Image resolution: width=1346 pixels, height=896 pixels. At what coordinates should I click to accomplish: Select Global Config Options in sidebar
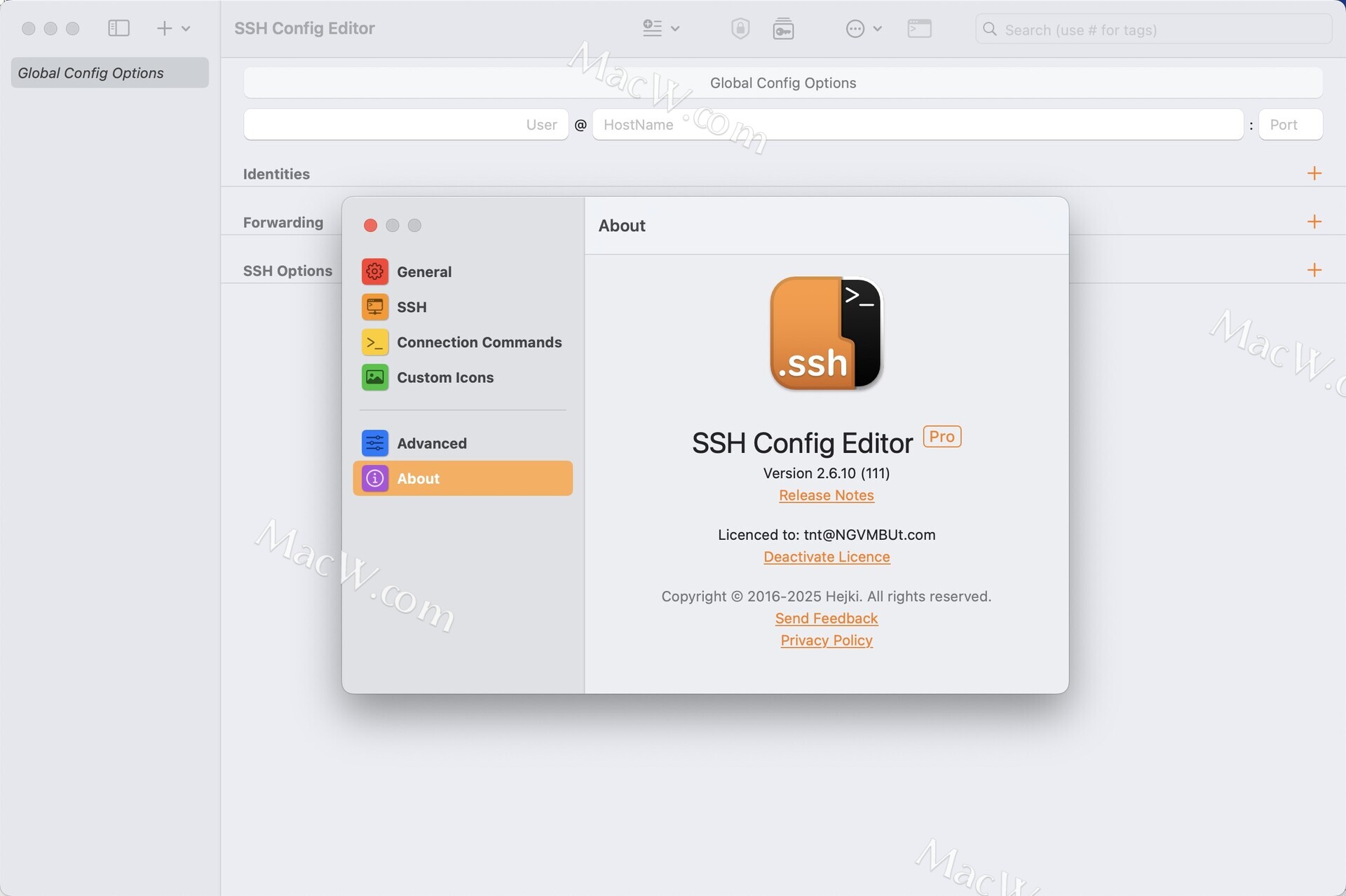109,73
